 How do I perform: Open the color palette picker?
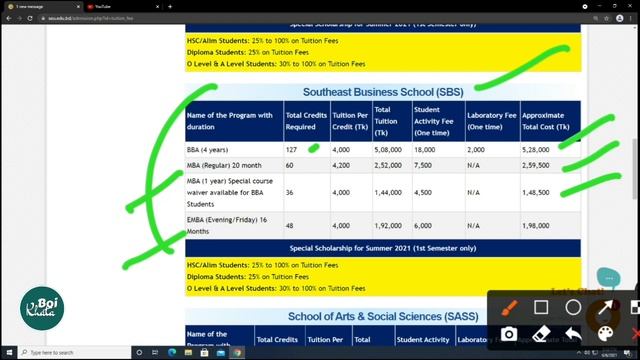605,334
